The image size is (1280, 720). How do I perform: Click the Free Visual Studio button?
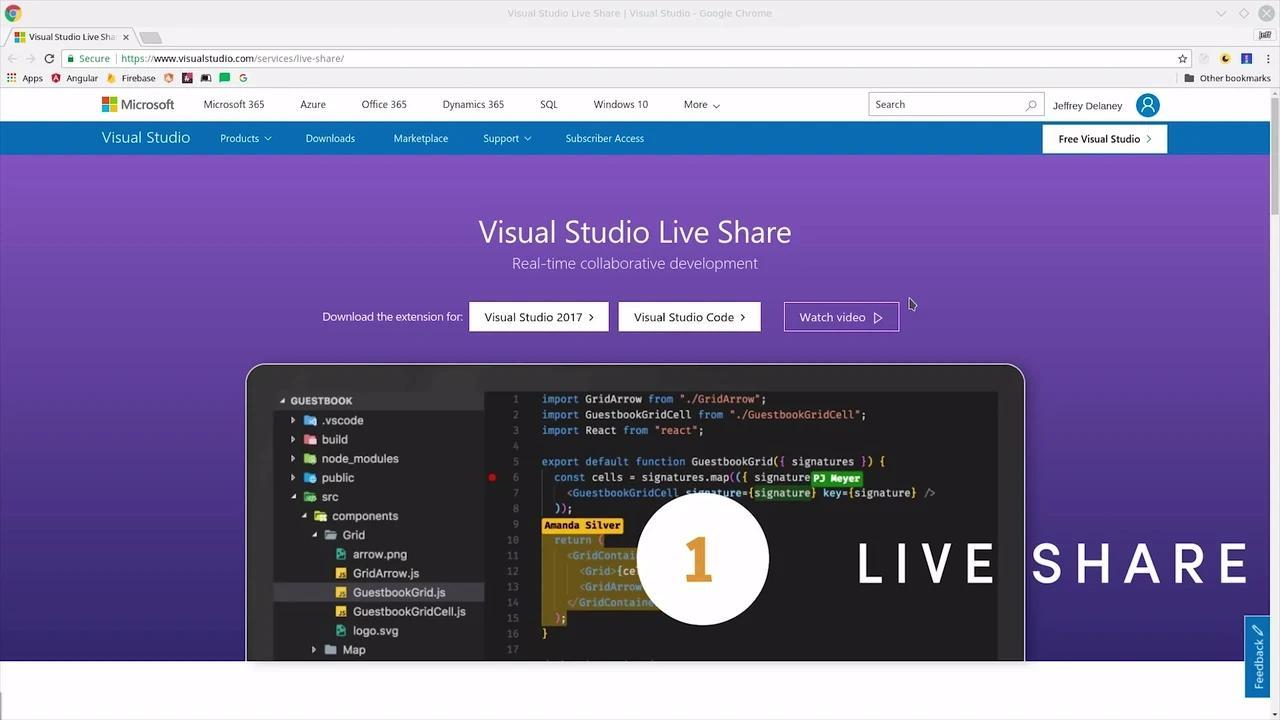point(1103,138)
